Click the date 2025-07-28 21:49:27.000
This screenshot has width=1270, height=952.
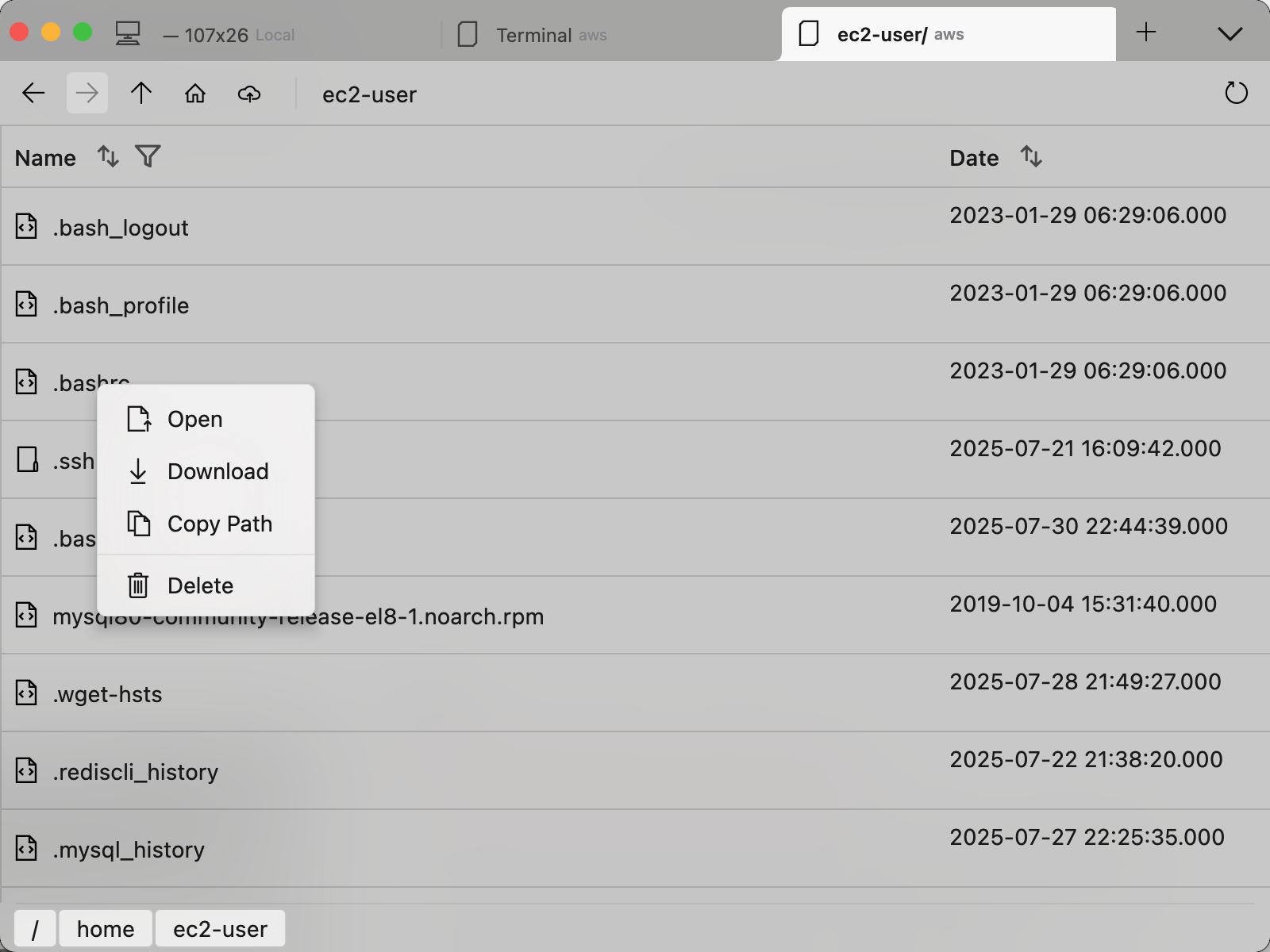(x=1085, y=681)
